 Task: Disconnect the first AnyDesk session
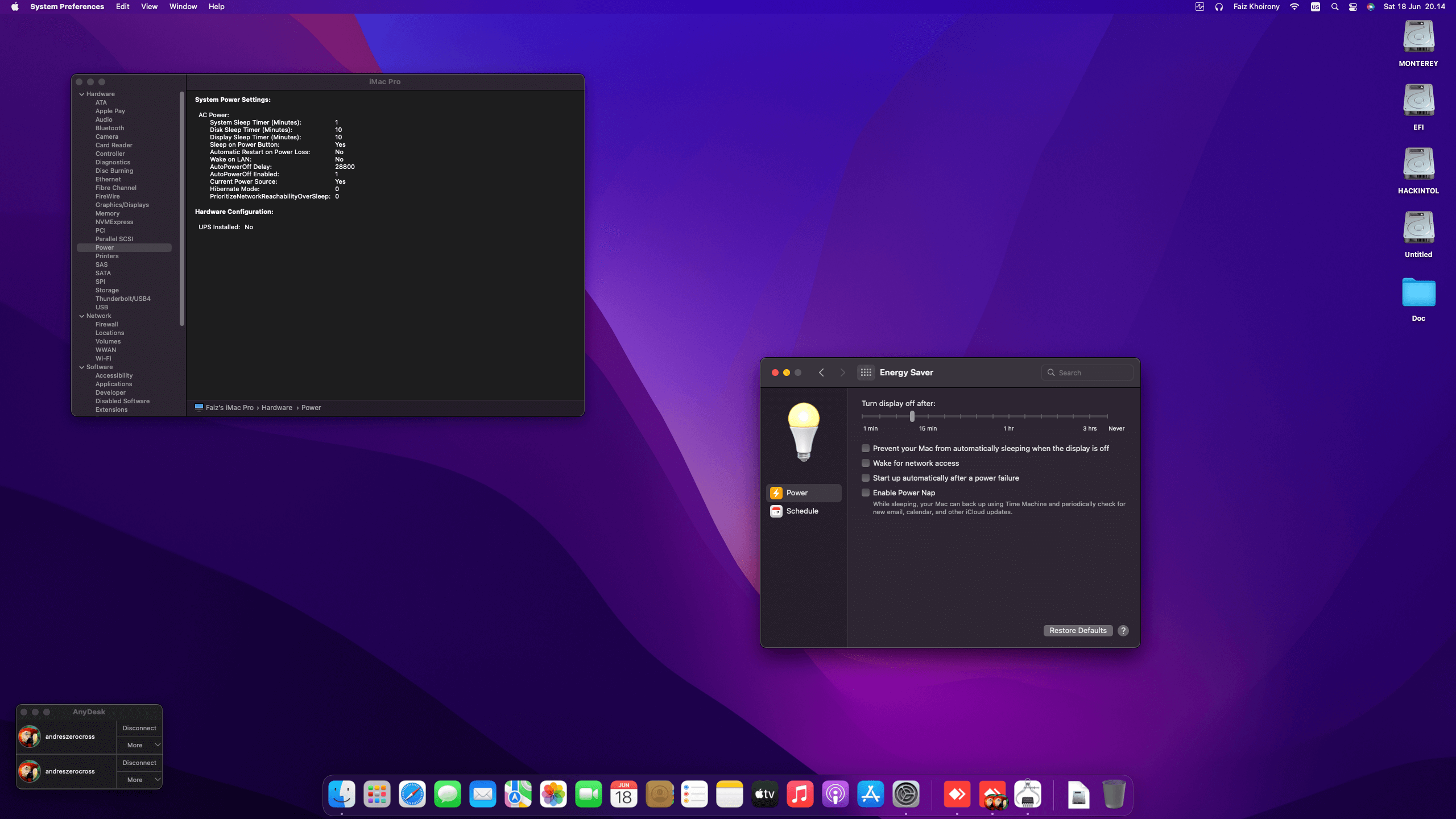[x=139, y=728]
